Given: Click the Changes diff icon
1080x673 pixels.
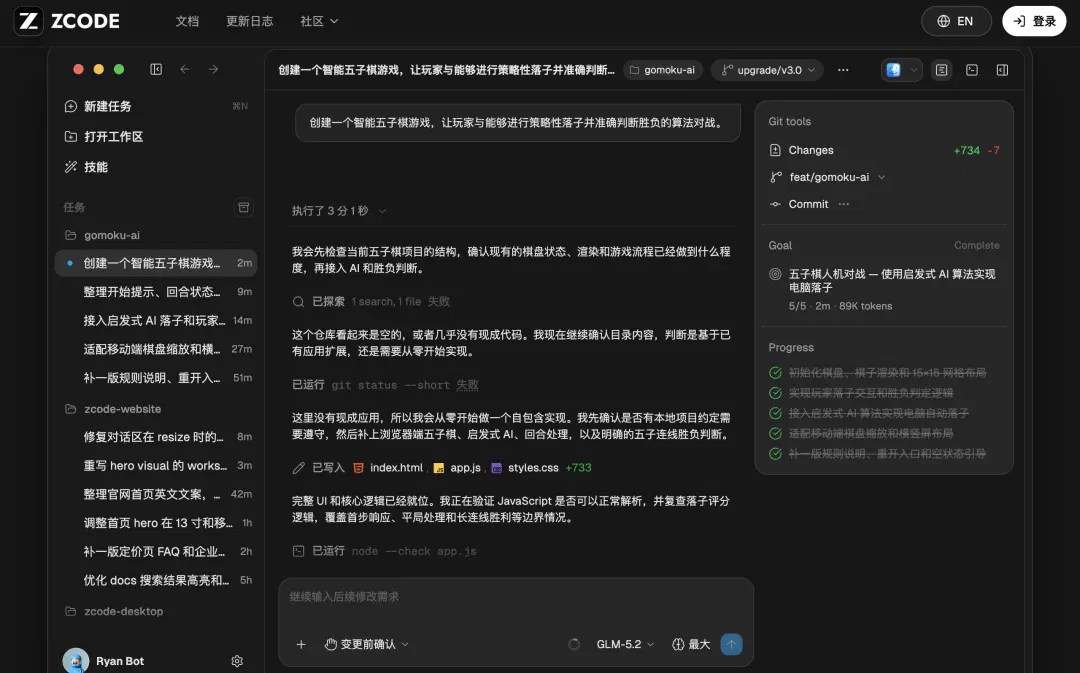Looking at the screenshot, I should pyautogui.click(x=775, y=150).
